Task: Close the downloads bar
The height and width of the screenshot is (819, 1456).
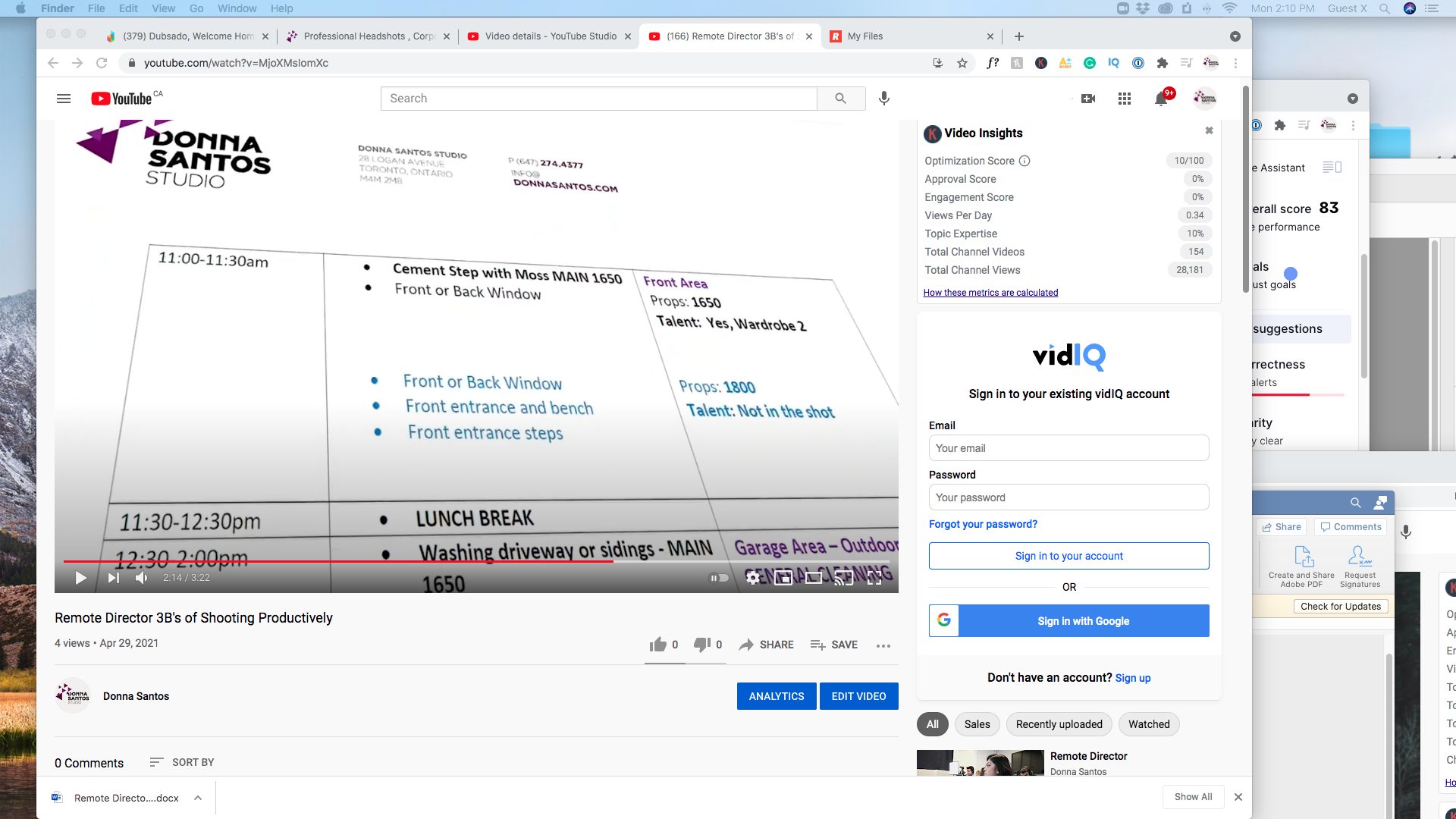Action: (x=1238, y=797)
